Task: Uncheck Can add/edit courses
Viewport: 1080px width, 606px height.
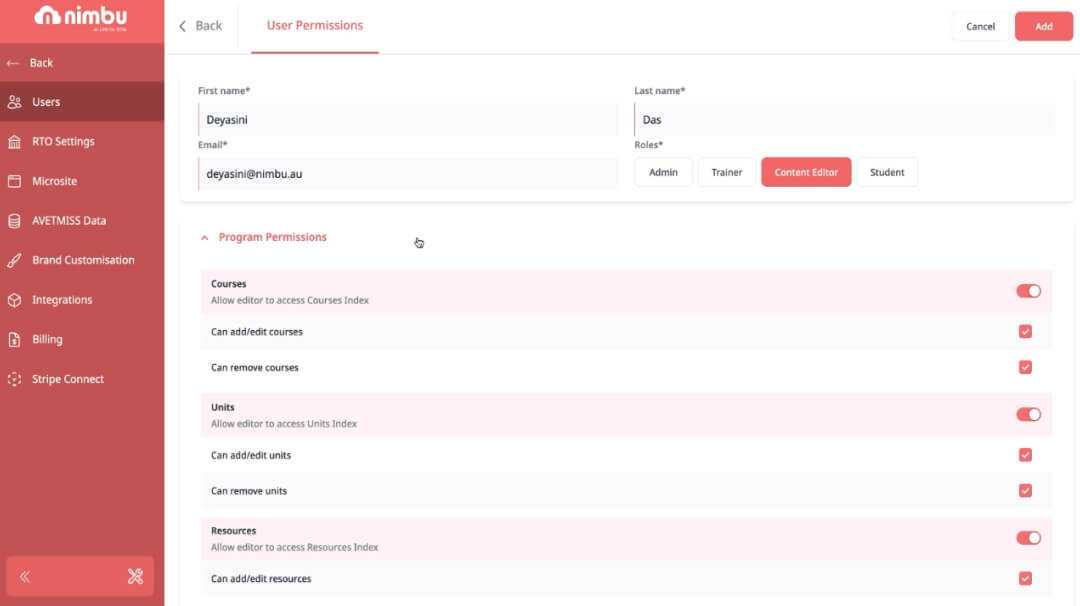Action: 1025,330
